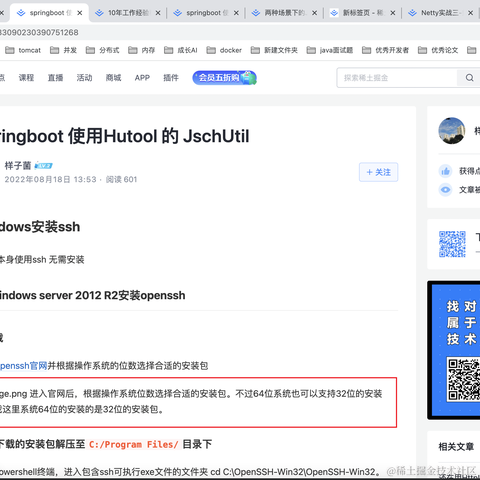Viewport: 480px width, 480px height.
Task: Open the 新建文件夹 bookmark folder
Action: pos(274,50)
